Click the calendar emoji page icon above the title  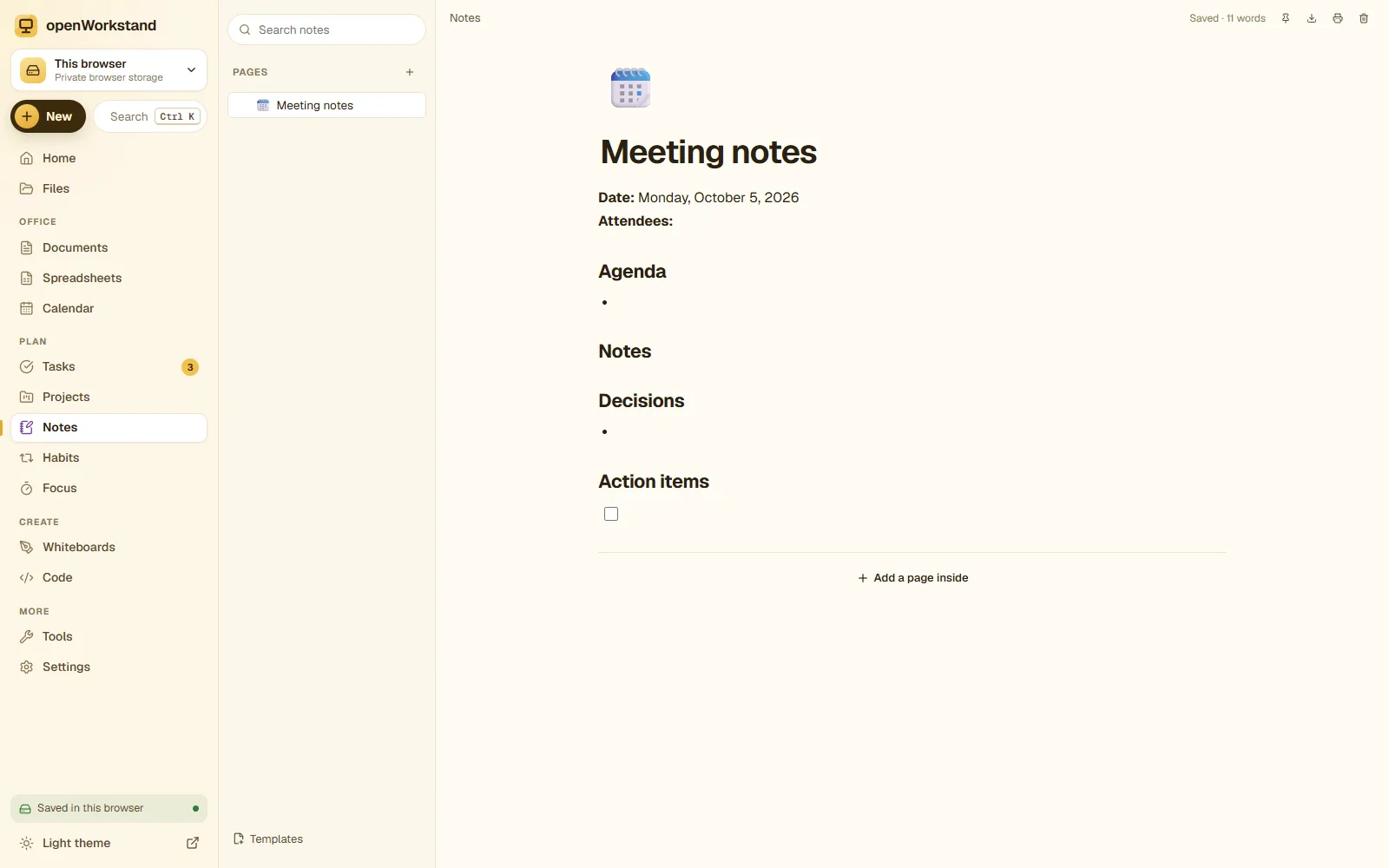(x=630, y=88)
